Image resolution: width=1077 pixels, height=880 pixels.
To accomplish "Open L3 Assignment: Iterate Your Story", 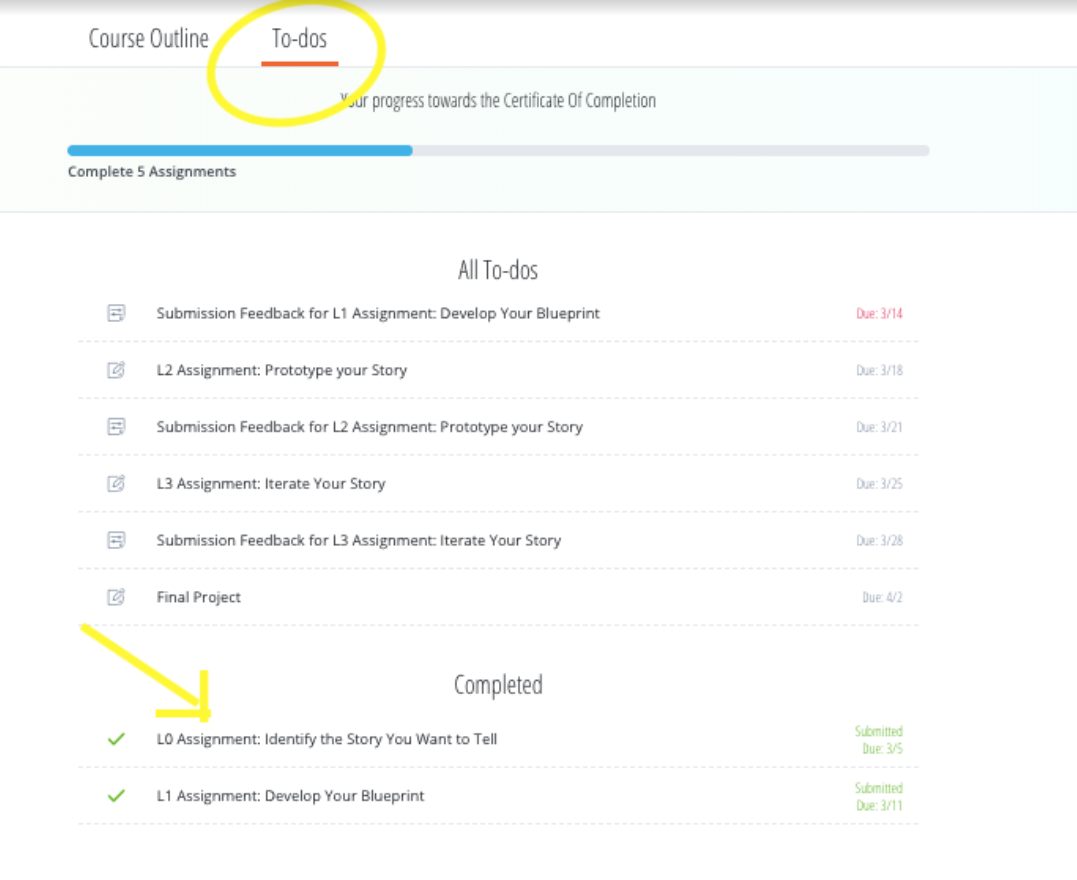I will pos(270,484).
